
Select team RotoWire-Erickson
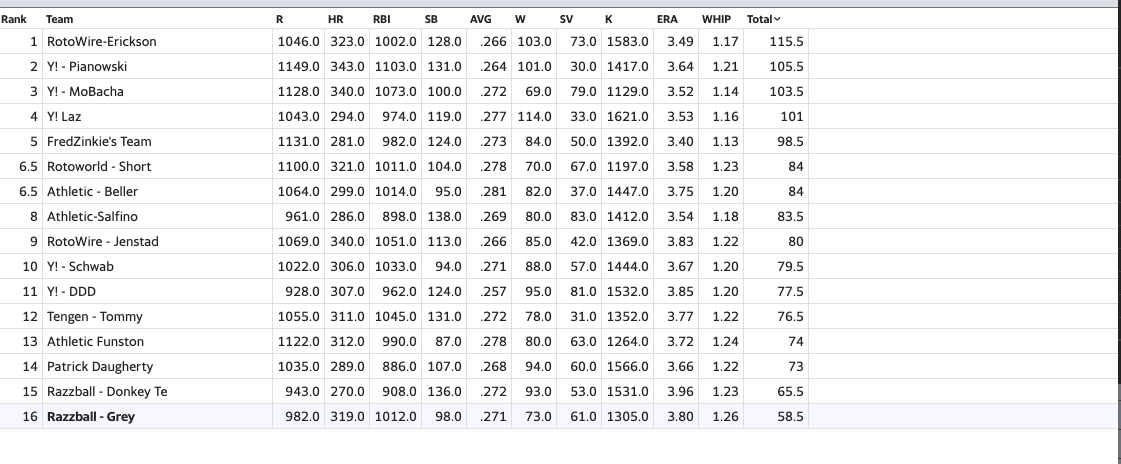tap(102, 41)
